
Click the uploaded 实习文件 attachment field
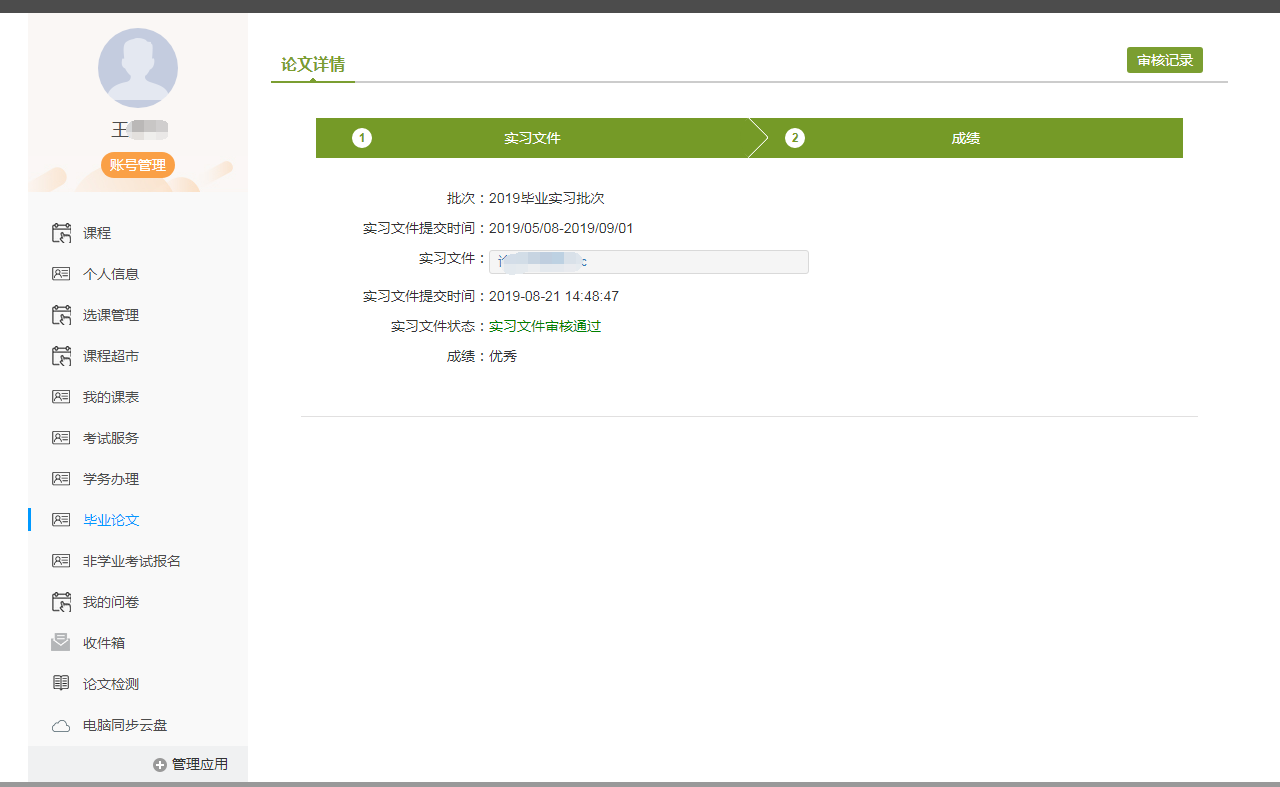click(648, 262)
